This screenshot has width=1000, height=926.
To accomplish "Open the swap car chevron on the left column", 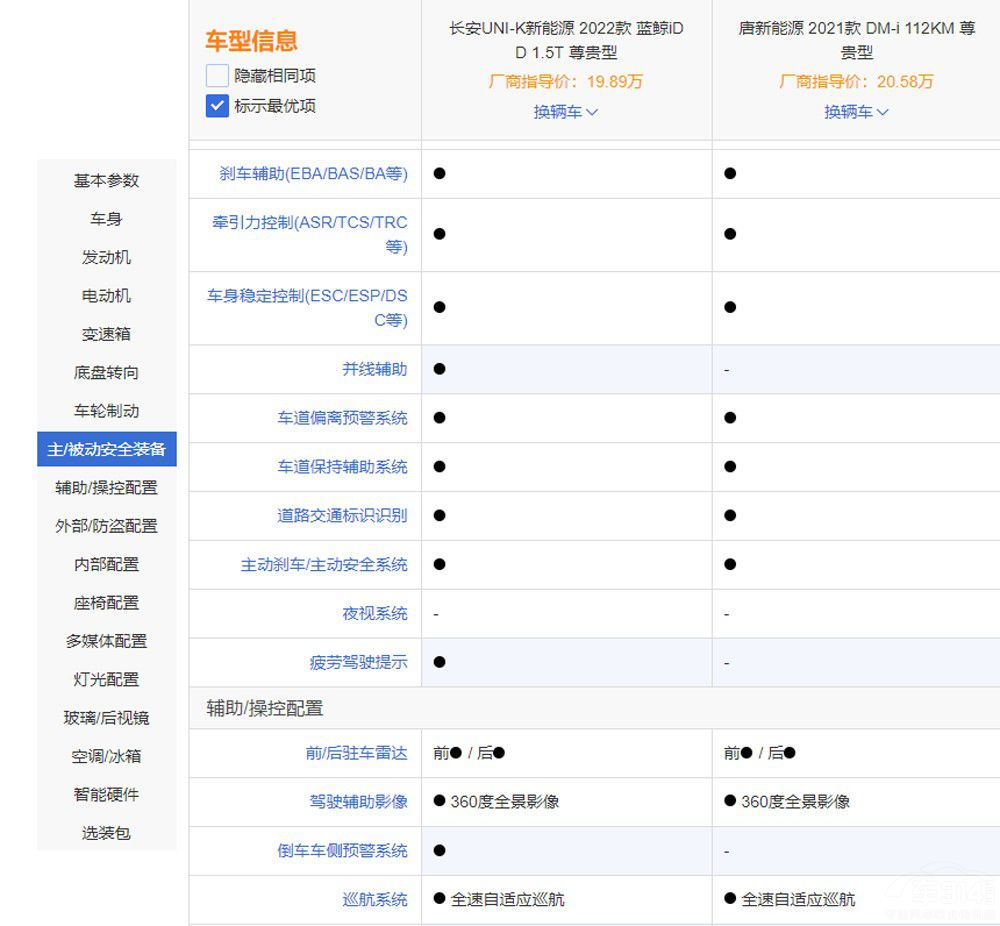I will (566, 112).
